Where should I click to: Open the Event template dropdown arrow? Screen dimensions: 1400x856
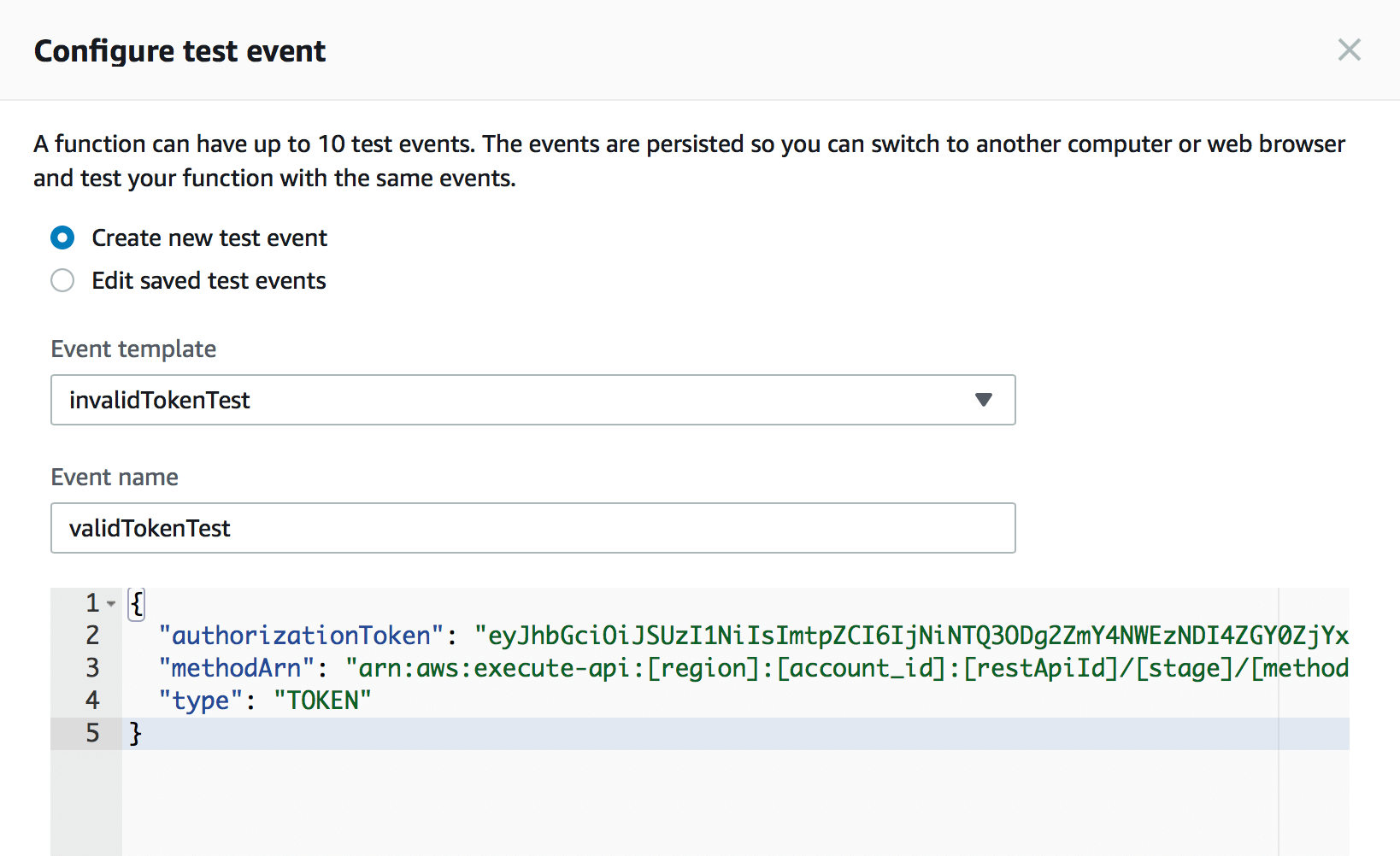(x=983, y=400)
